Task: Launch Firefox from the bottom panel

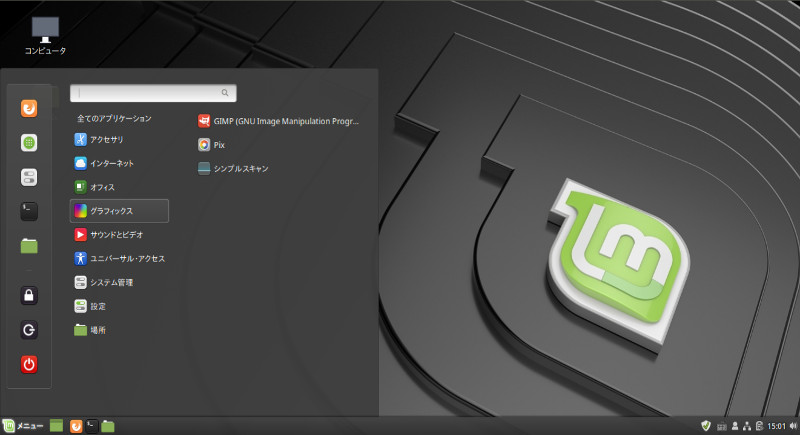Action: click(76, 426)
